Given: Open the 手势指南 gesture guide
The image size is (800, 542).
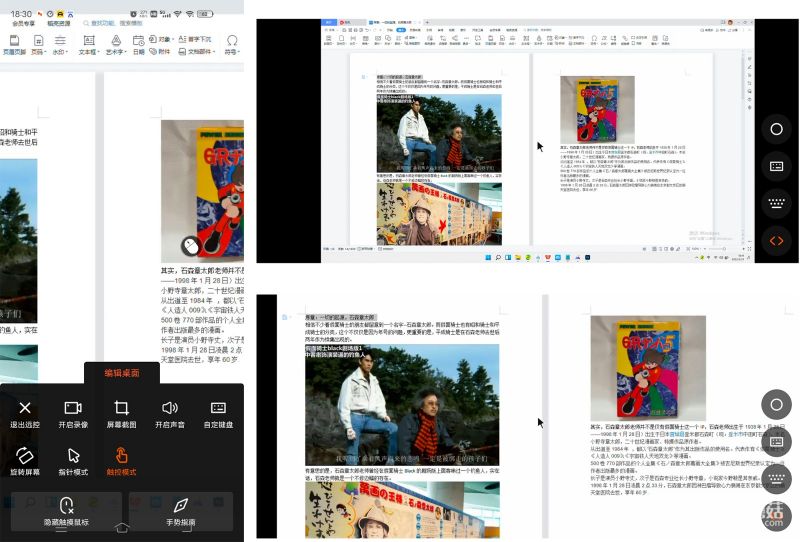Looking at the screenshot, I should [x=181, y=512].
